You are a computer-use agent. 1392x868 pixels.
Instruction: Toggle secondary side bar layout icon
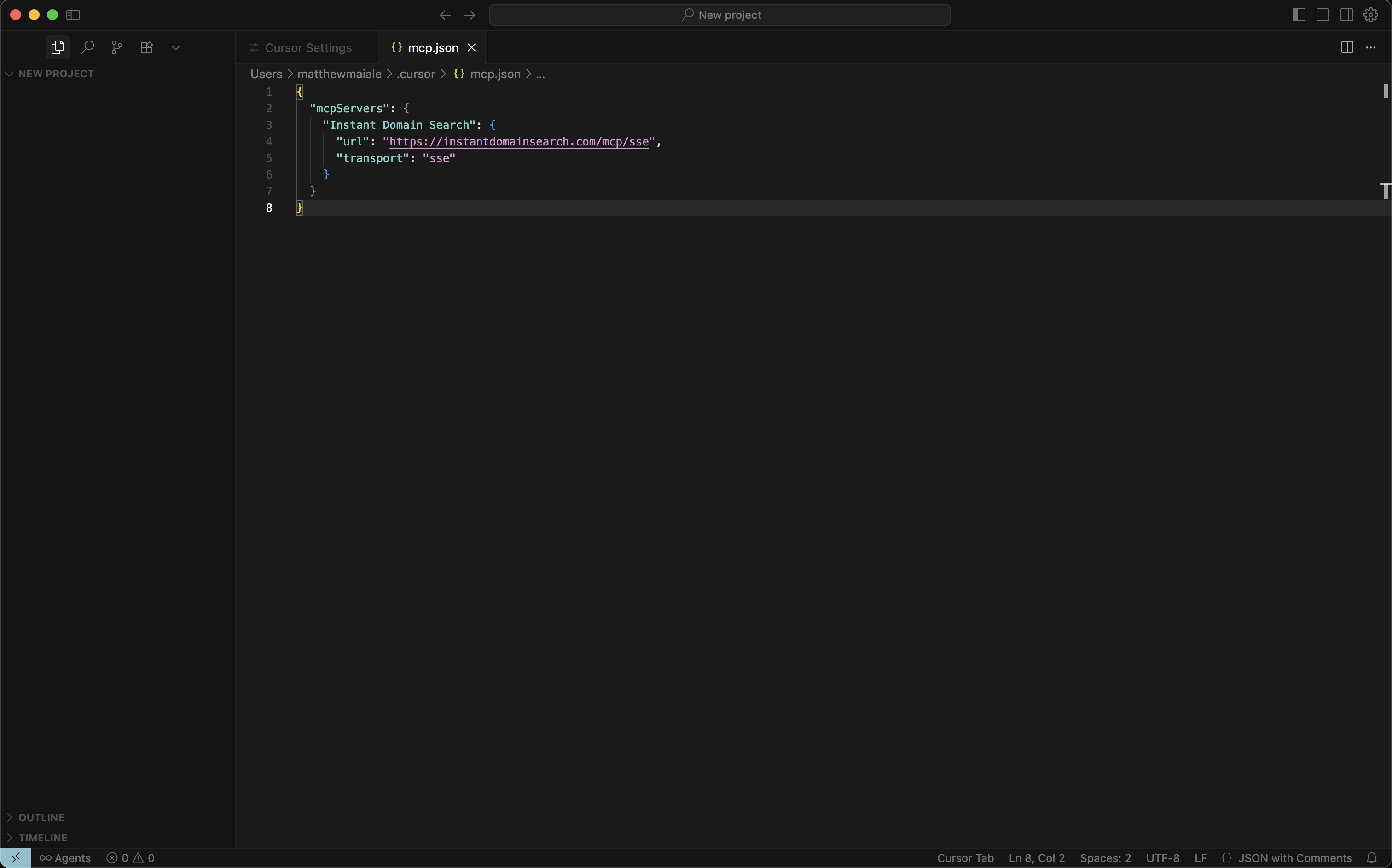pyautogui.click(x=1346, y=15)
